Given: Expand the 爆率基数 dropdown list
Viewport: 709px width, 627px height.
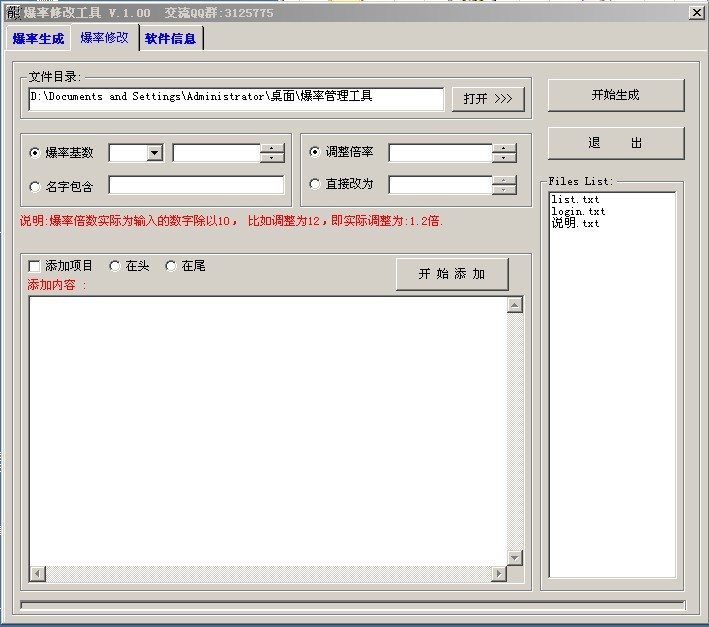Looking at the screenshot, I should coord(154,153).
